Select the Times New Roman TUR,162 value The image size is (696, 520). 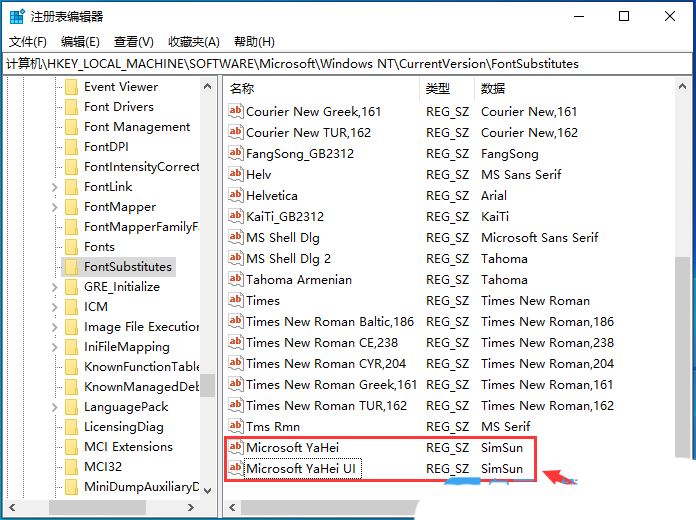(x=326, y=405)
